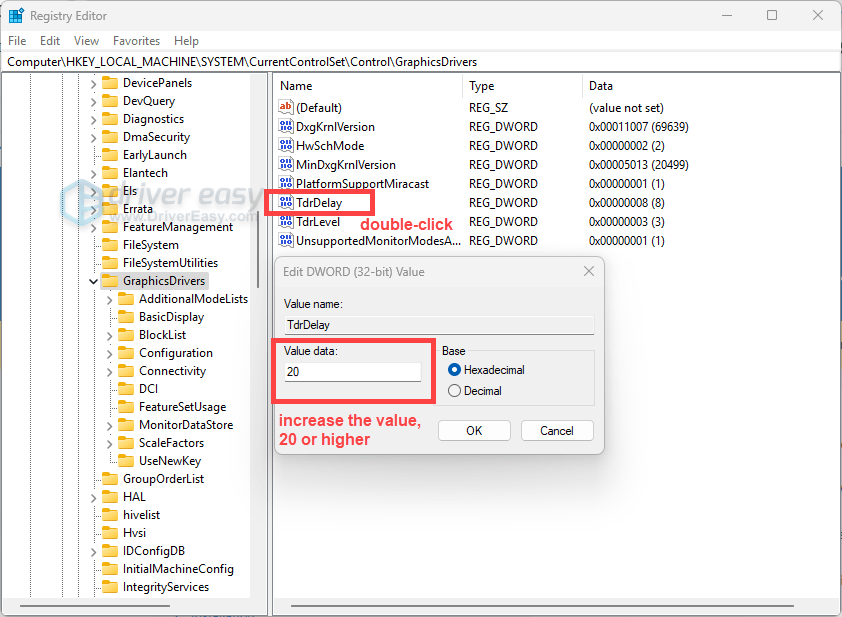The image size is (842, 617).
Task: Click the folder icon for IntegrityServices
Action: tap(110, 587)
